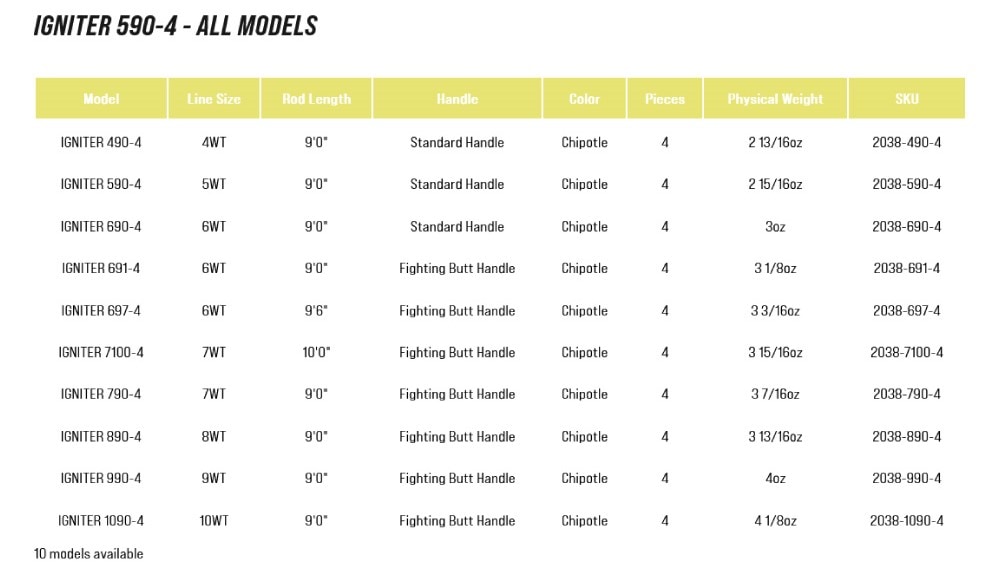The image size is (1000, 586).
Task: Select the IGNITER 7100-4 model cell
Action: pyautogui.click(x=101, y=352)
